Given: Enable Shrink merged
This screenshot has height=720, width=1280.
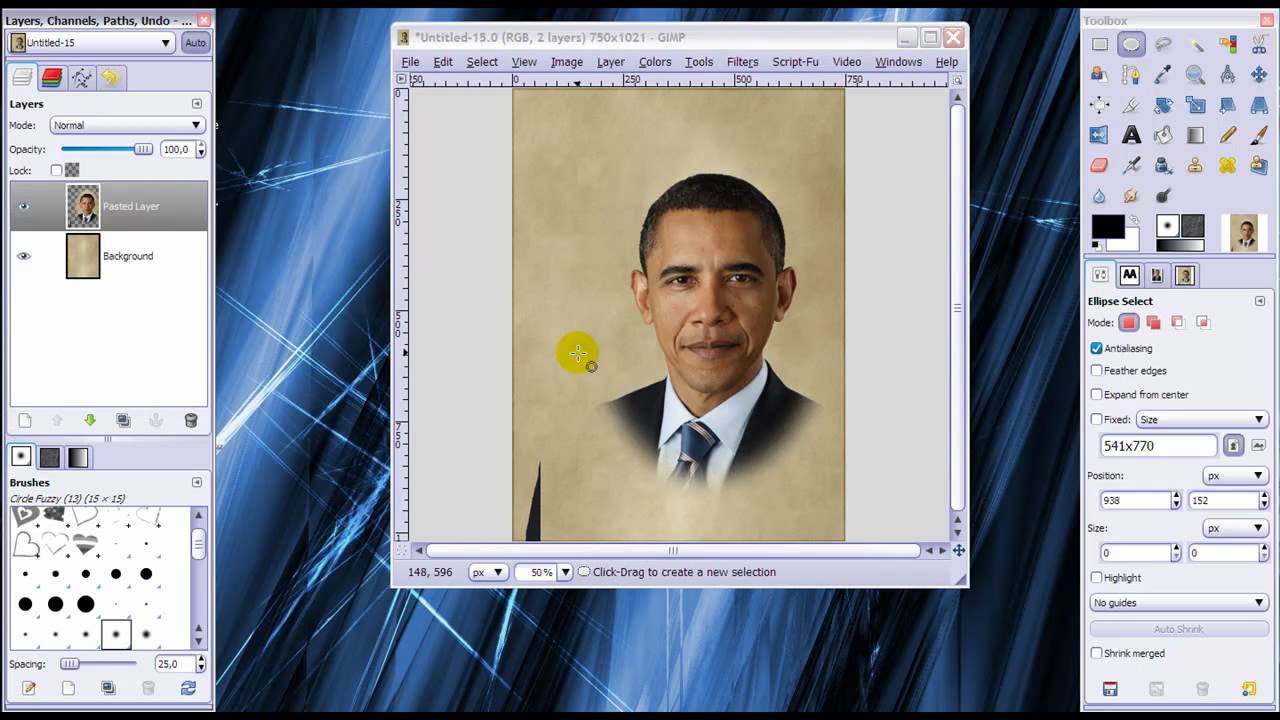Looking at the screenshot, I should pyautogui.click(x=1096, y=653).
